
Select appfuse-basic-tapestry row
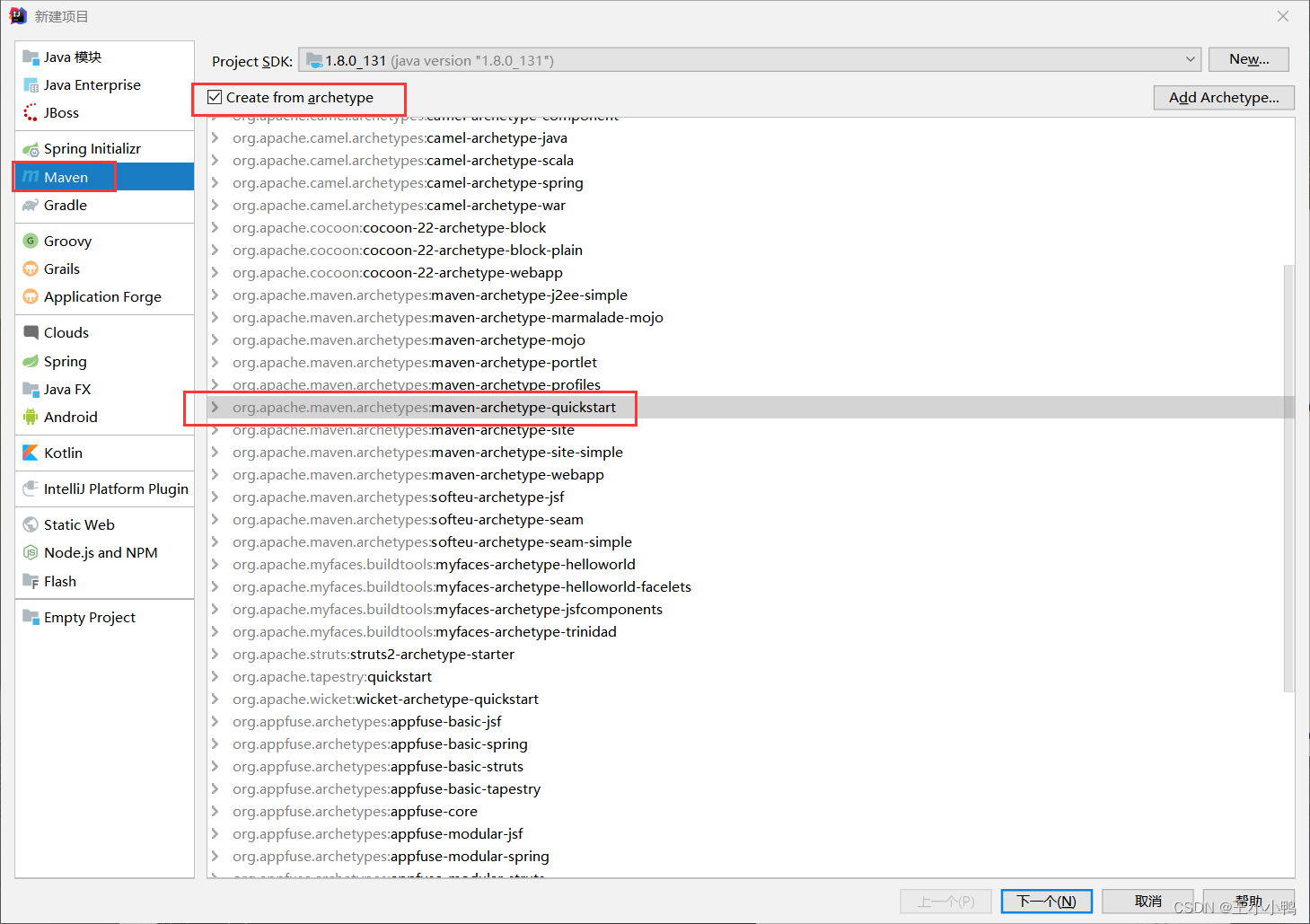tap(750, 788)
